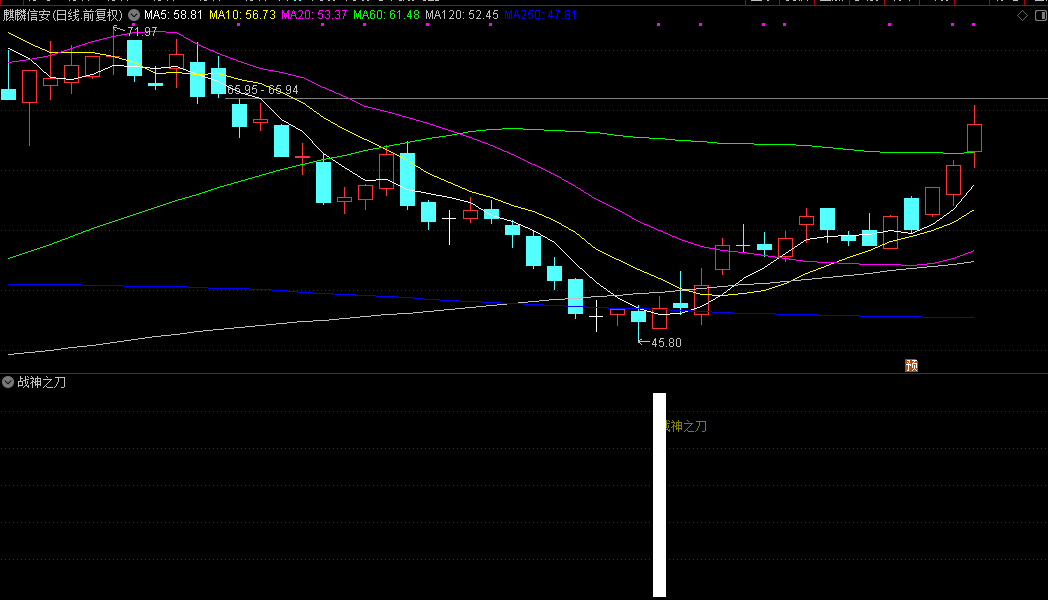The width and height of the screenshot is (1048, 600).
Task: Expand the 战神之刀 indicator dropdown
Action: [x=8, y=382]
